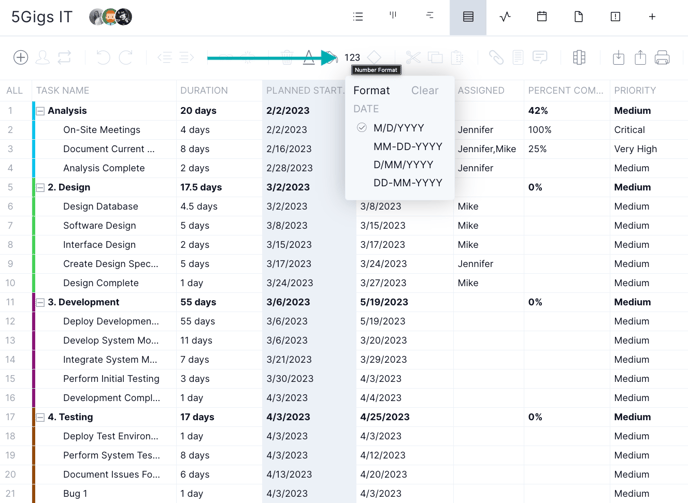Open the column settings icon

click(579, 57)
